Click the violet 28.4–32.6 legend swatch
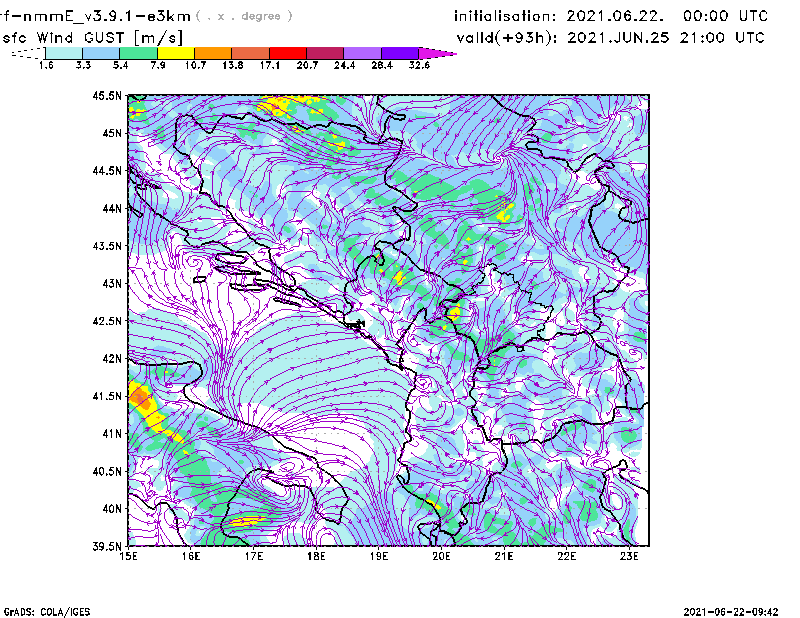The image size is (800, 618). tap(399, 53)
